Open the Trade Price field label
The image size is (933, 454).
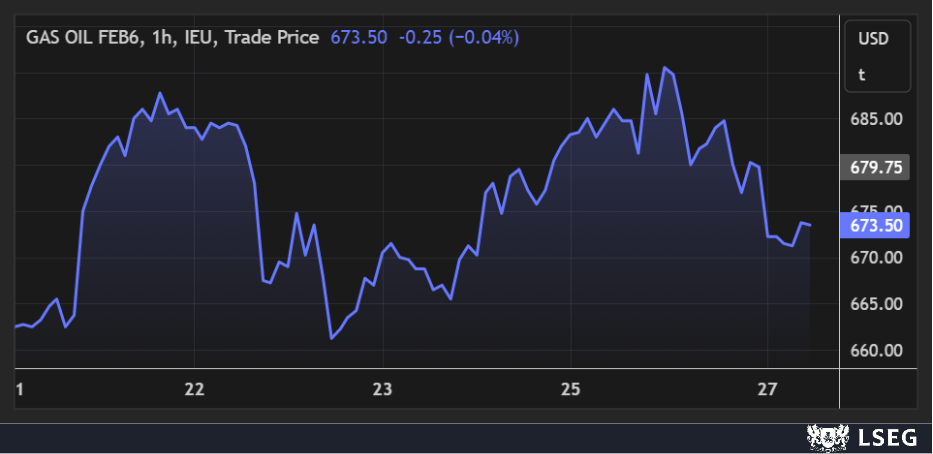(272, 37)
